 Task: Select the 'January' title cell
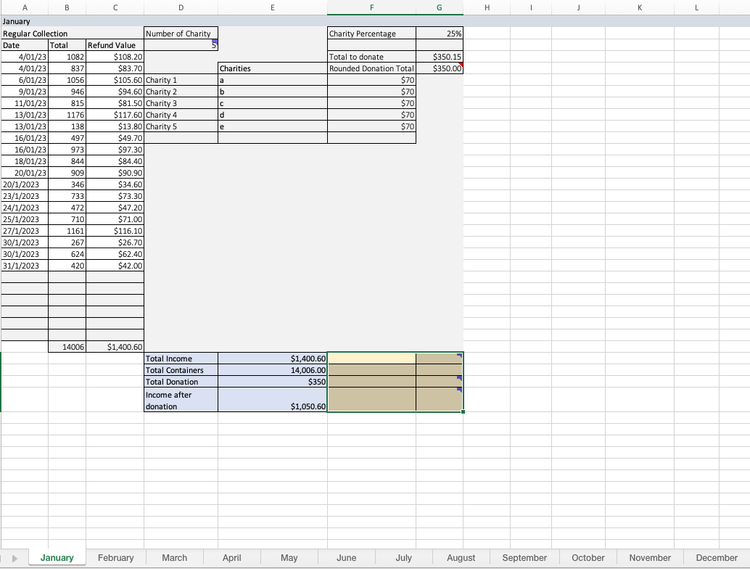click(x=24, y=22)
